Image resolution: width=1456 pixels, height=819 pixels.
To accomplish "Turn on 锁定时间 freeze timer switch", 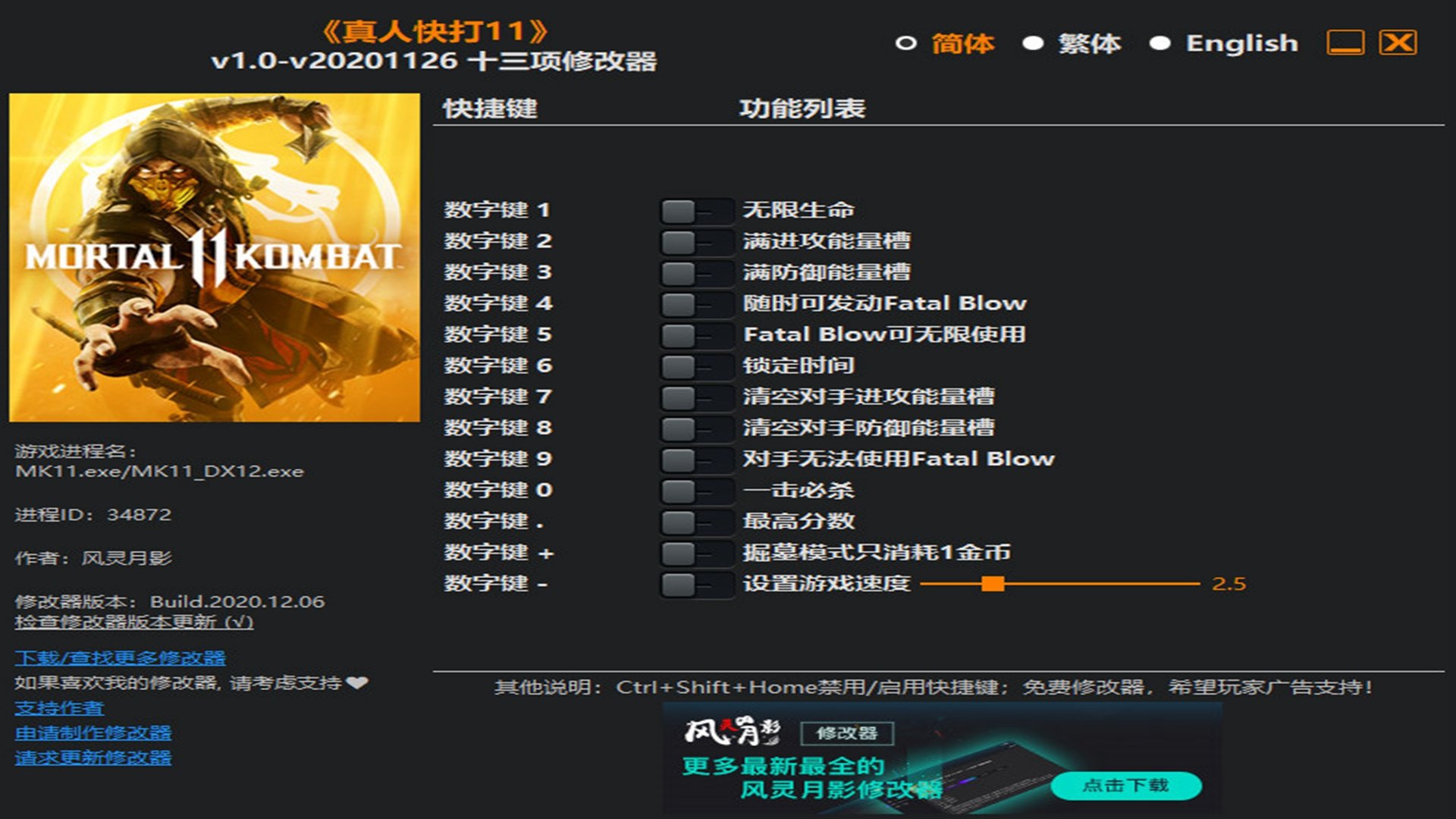I will pyautogui.click(x=695, y=366).
